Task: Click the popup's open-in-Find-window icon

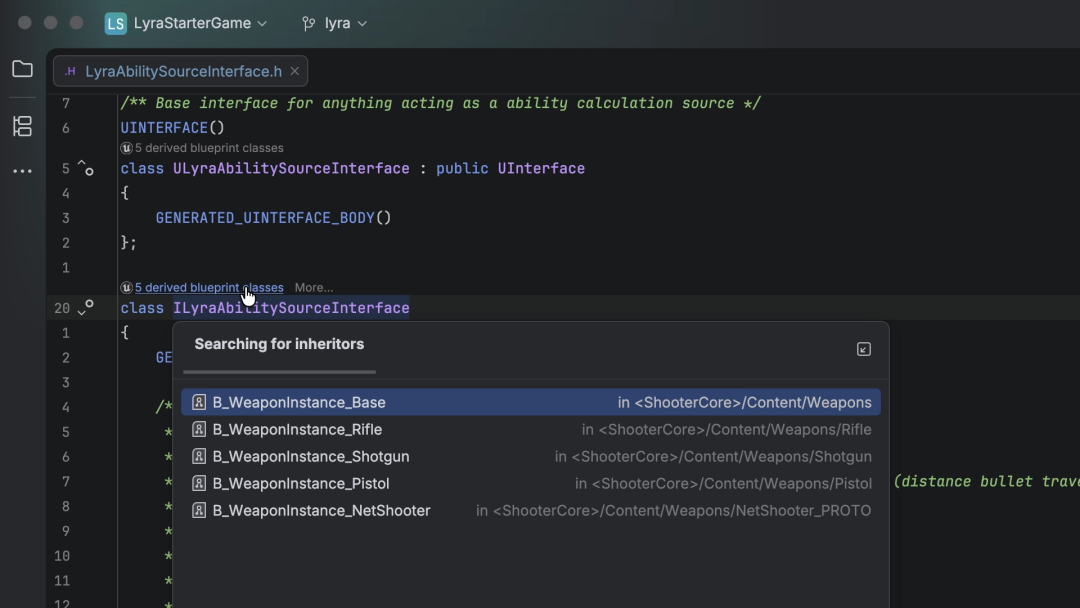Action: coord(864,349)
